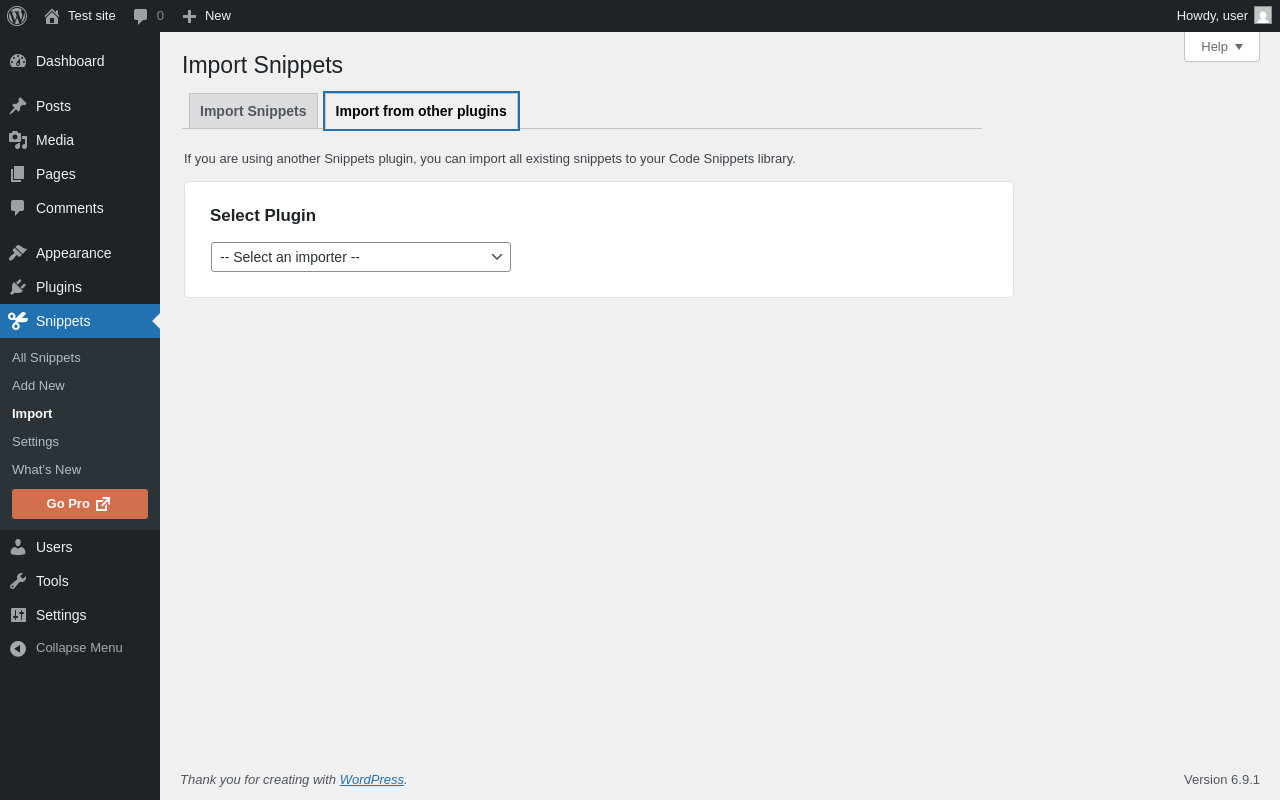This screenshot has width=1280, height=800.
Task: Open the Test site home icon
Action: 52,16
